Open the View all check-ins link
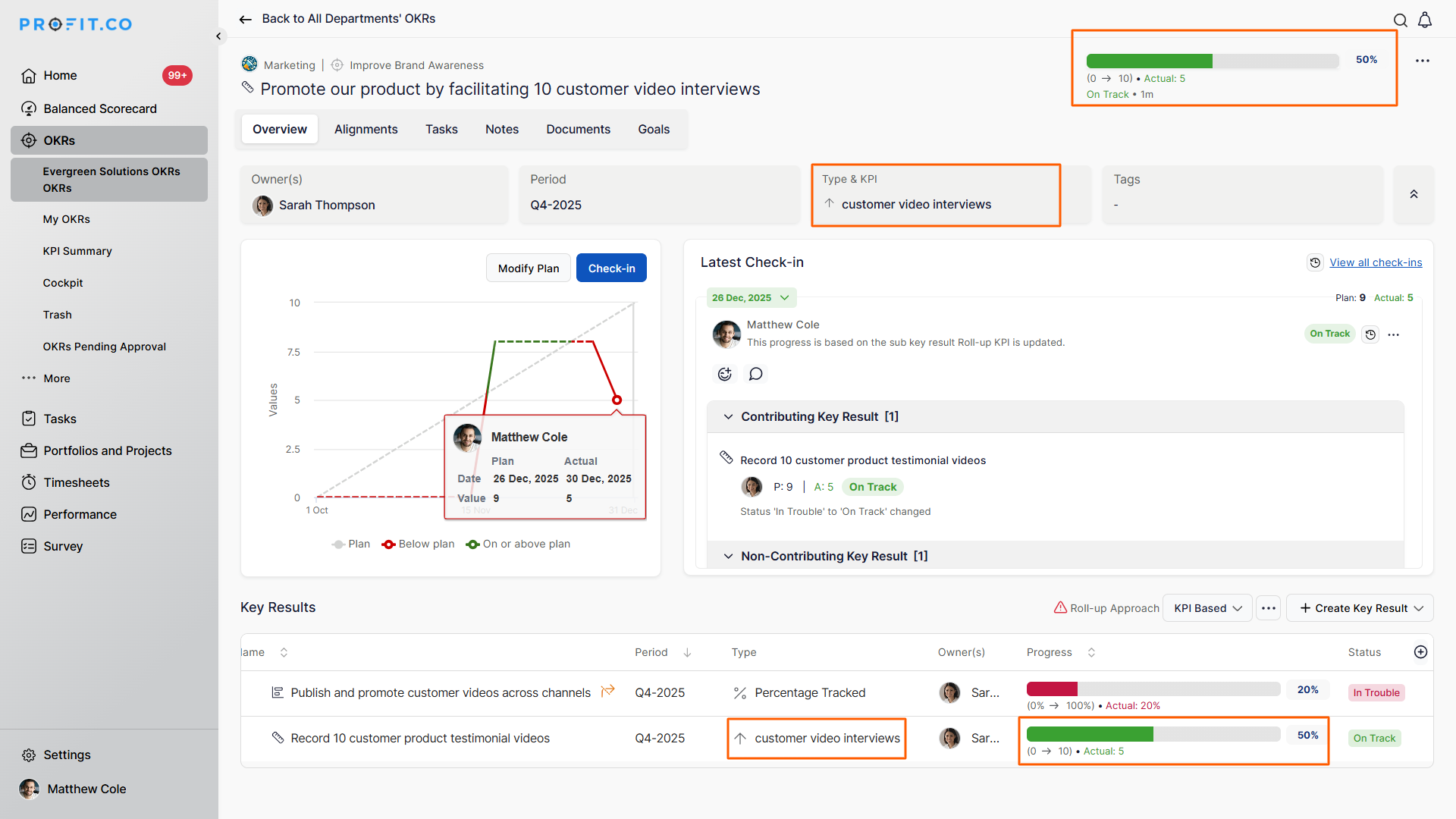This screenshot has width=1456, height=819. click(1375, 262)
